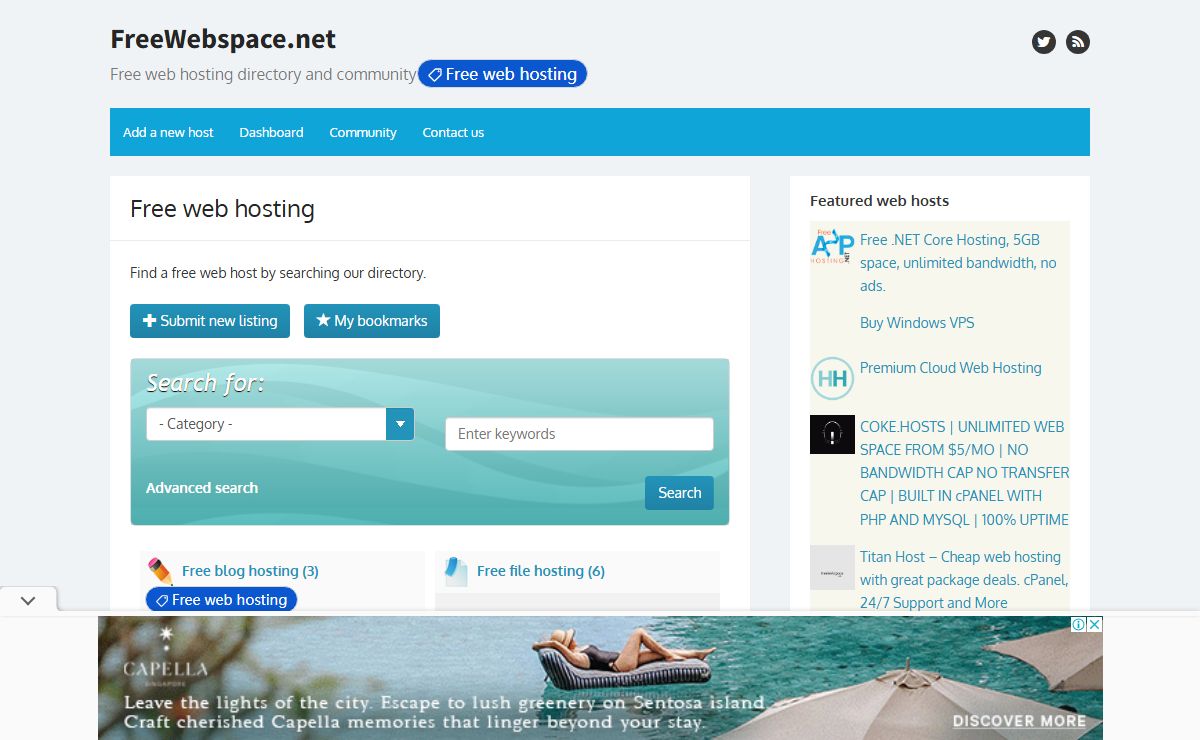Collapse the bottom ad with chevron

[28, 601]
